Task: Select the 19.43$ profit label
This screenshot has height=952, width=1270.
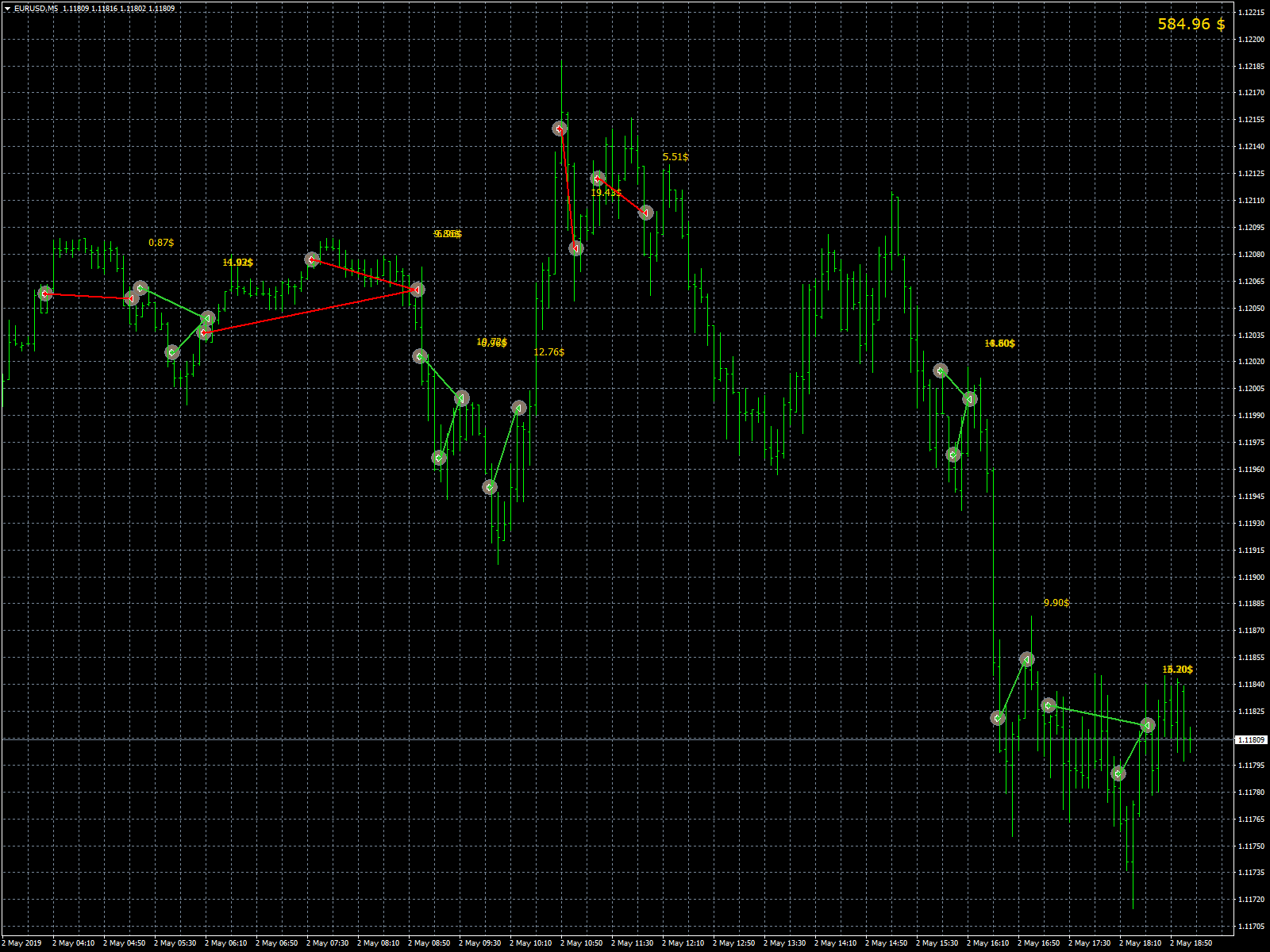Action: pos(606,193)
